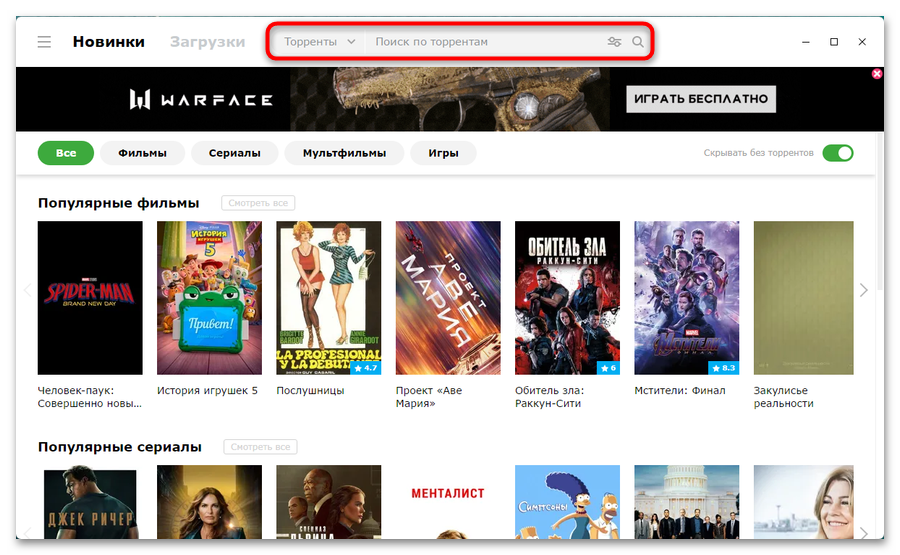The image size is (900, 555).
Task: Open search filter settings icon
Action: pos(614,42)
